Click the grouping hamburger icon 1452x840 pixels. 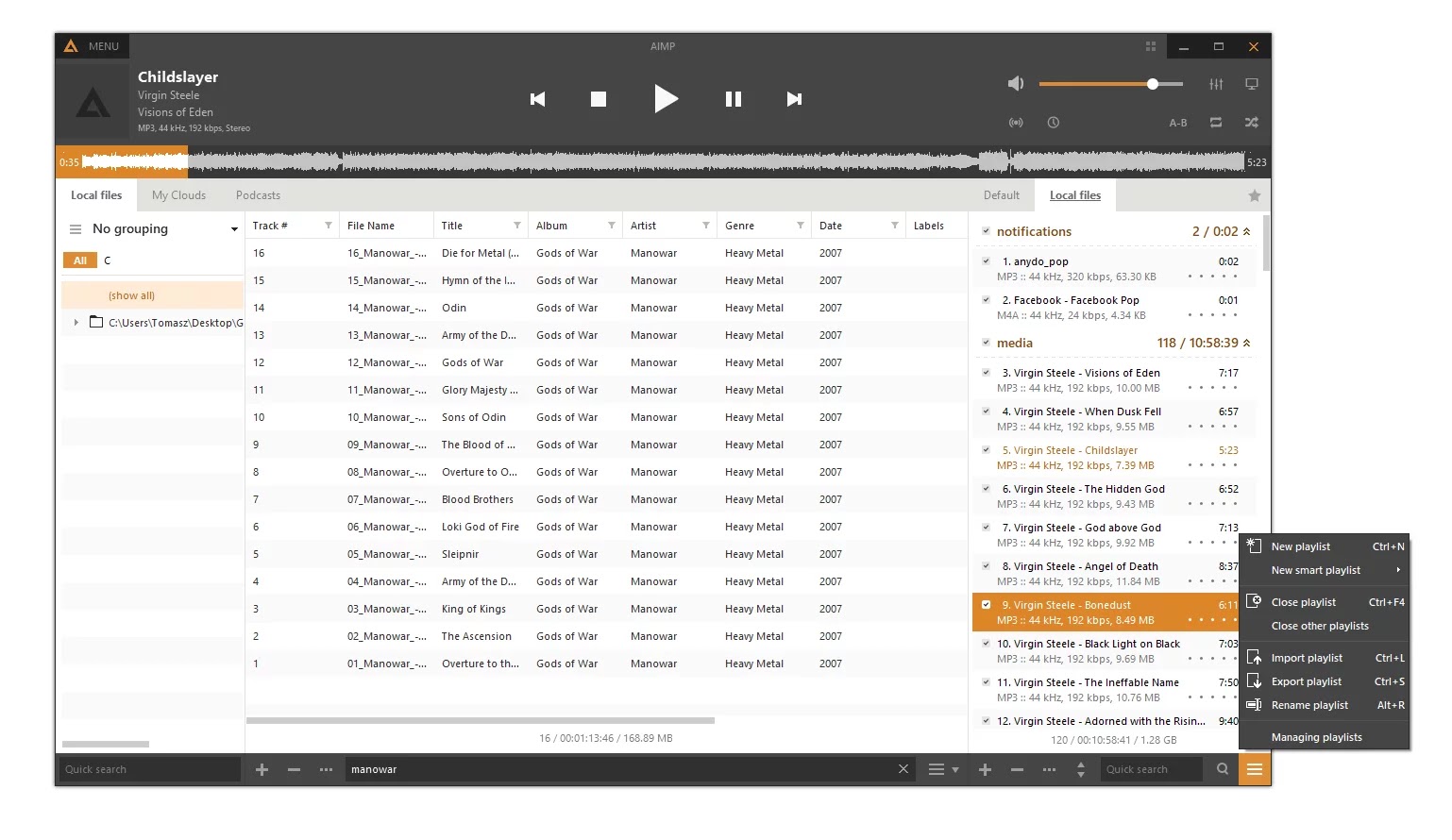click(76, 229)
